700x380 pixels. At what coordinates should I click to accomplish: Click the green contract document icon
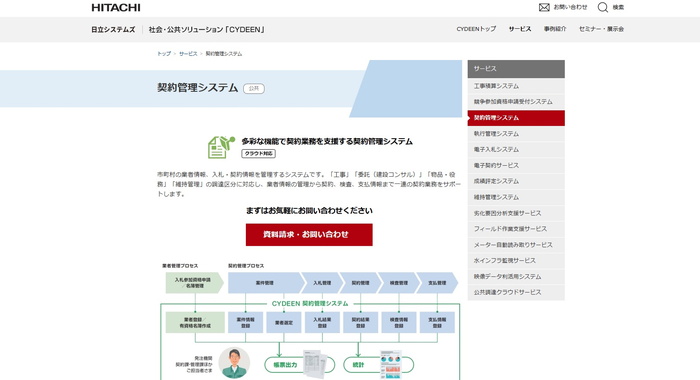[221, 147]
